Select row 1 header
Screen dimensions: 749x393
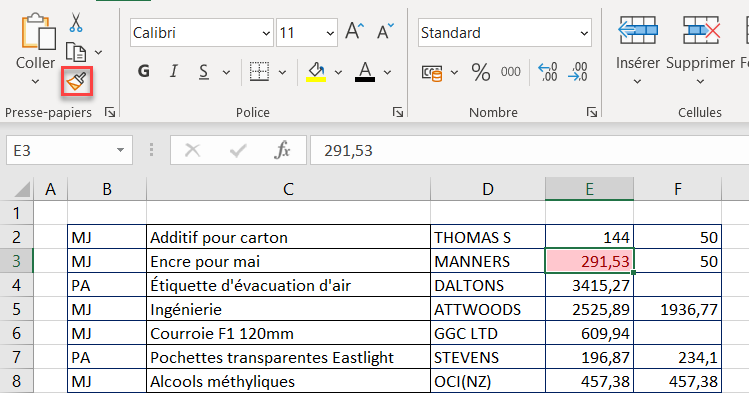[x=17, y=213]
